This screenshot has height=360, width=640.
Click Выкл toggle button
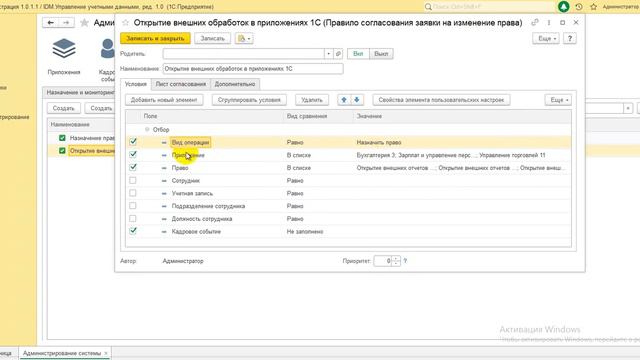[x=381, y=54]
